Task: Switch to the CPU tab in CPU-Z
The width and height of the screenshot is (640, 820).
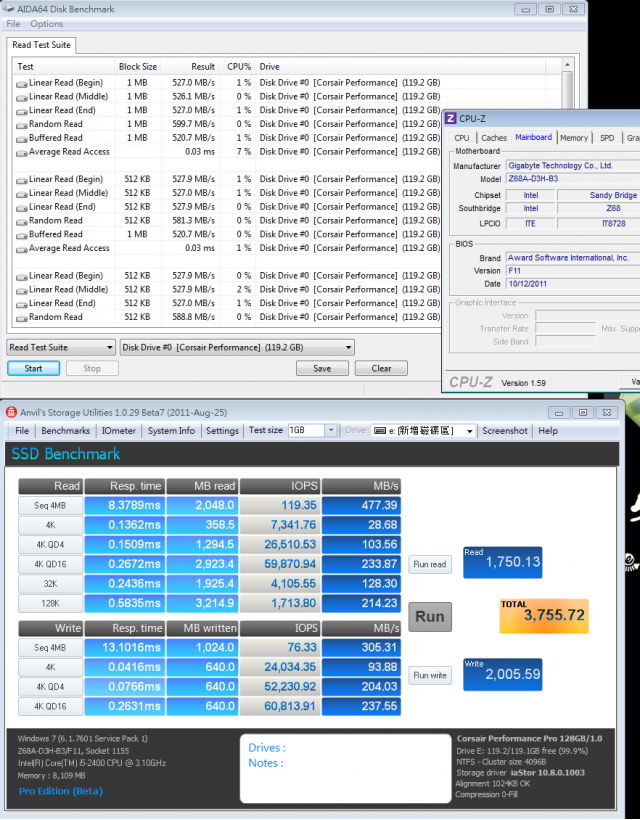Action: tap(462, 138)
